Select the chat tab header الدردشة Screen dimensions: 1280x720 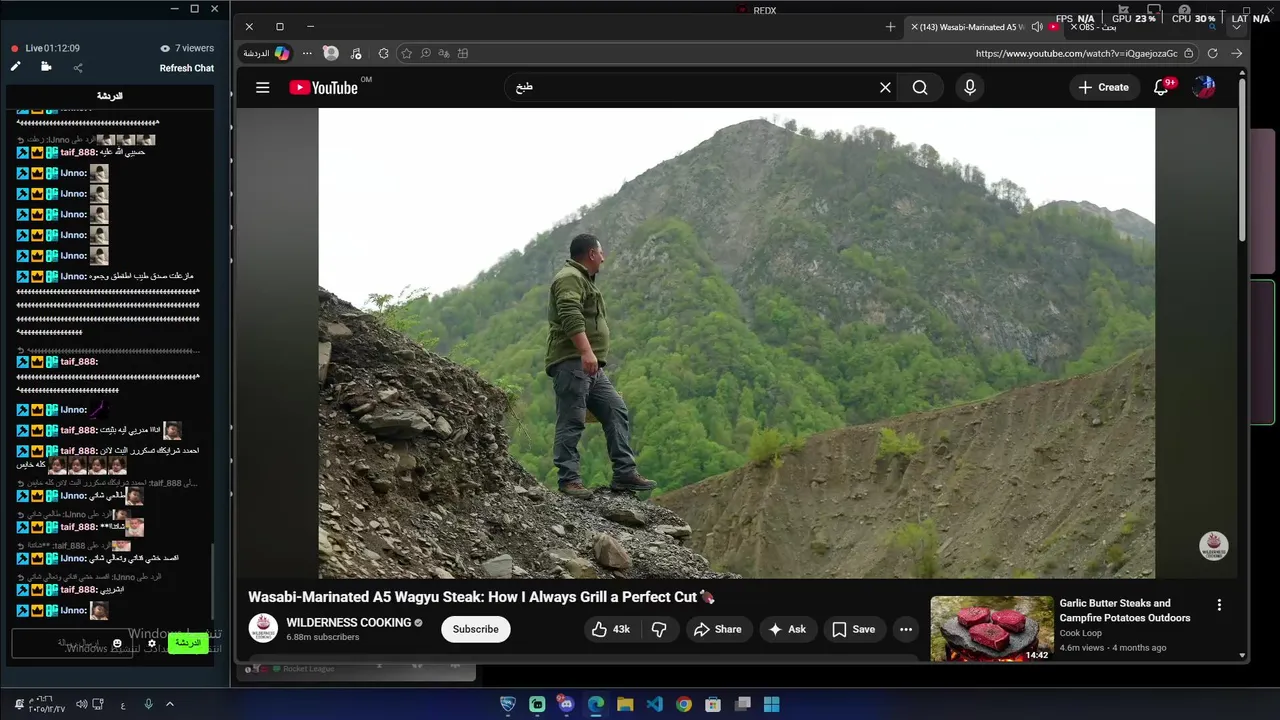click(110, 96)
